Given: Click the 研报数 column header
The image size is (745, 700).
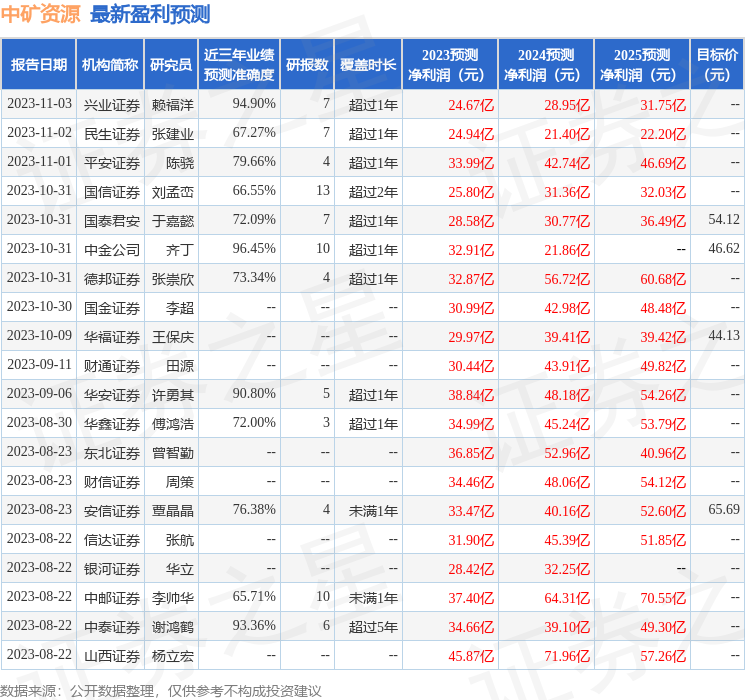Looking at the screenshot, I should [x=307, y=65].
